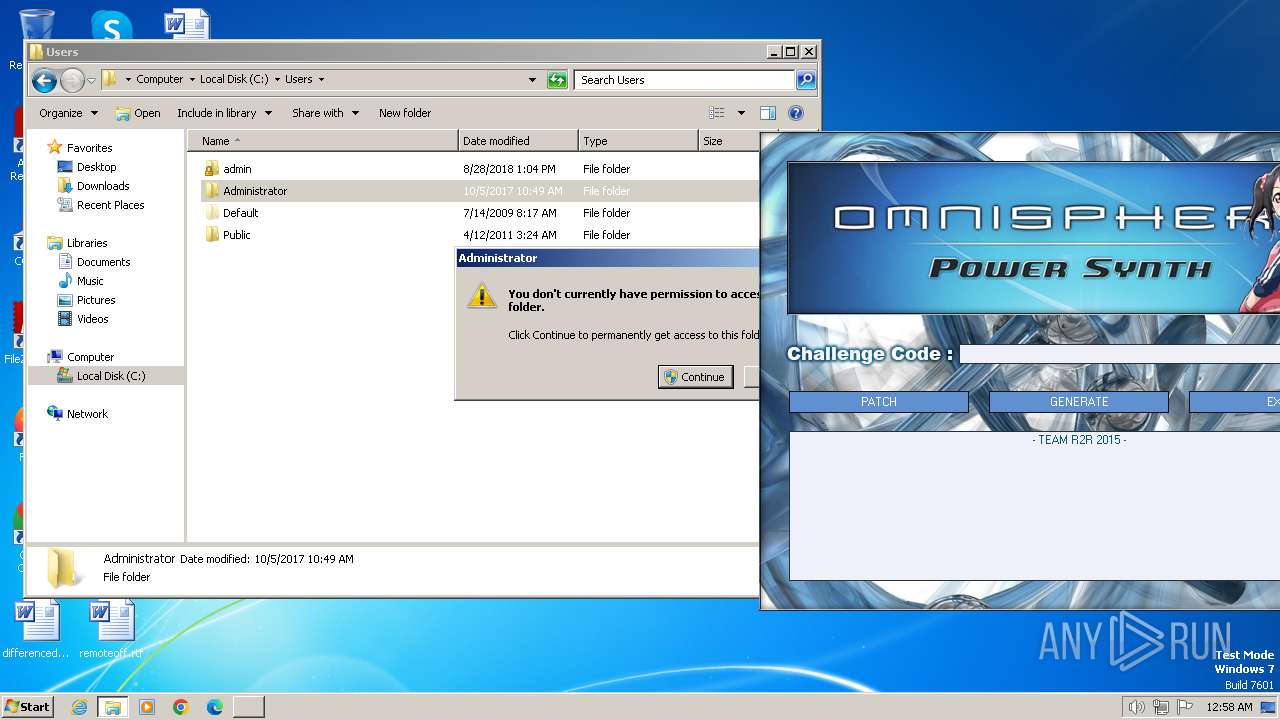Open the volume control in the system tray
Image resolution: width=1280 pixels, height=720 pixels.
1136,707
